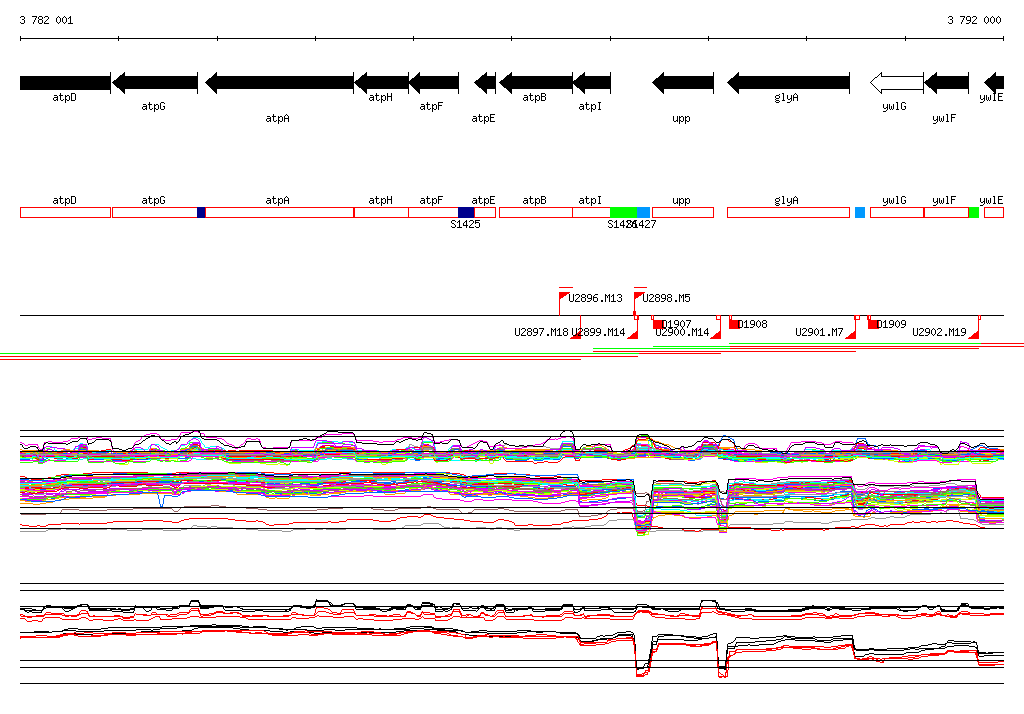This screenshot has height=714, width=1024.
Task: Click the atpI black gene arrow
Action: point(592,83)
